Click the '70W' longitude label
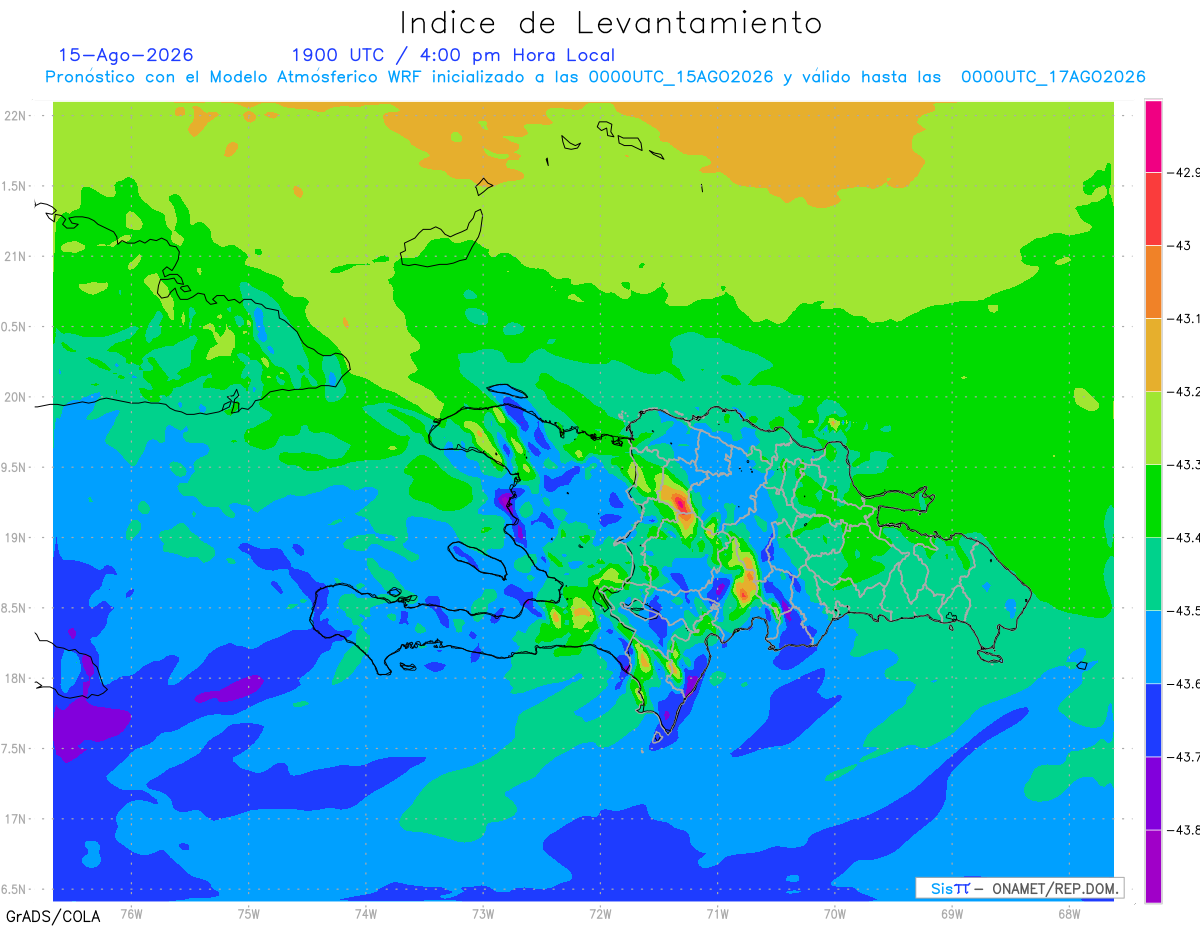This screenshot has height=927, width=1200. pyautogui.click(x=834, y=912)
